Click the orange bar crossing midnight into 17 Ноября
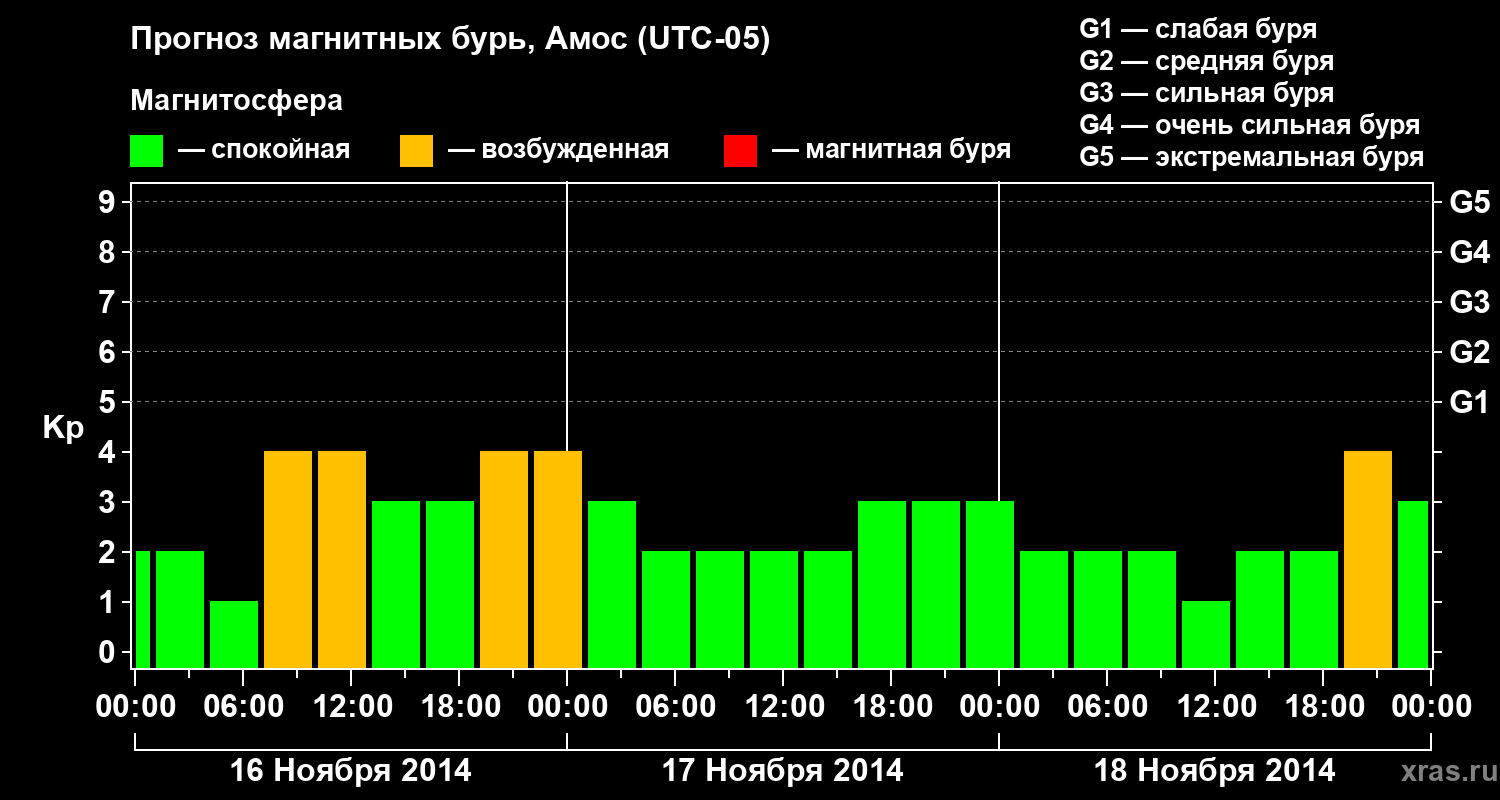The width and height of the screenshot is (1500, 800). tap(558, 559)
